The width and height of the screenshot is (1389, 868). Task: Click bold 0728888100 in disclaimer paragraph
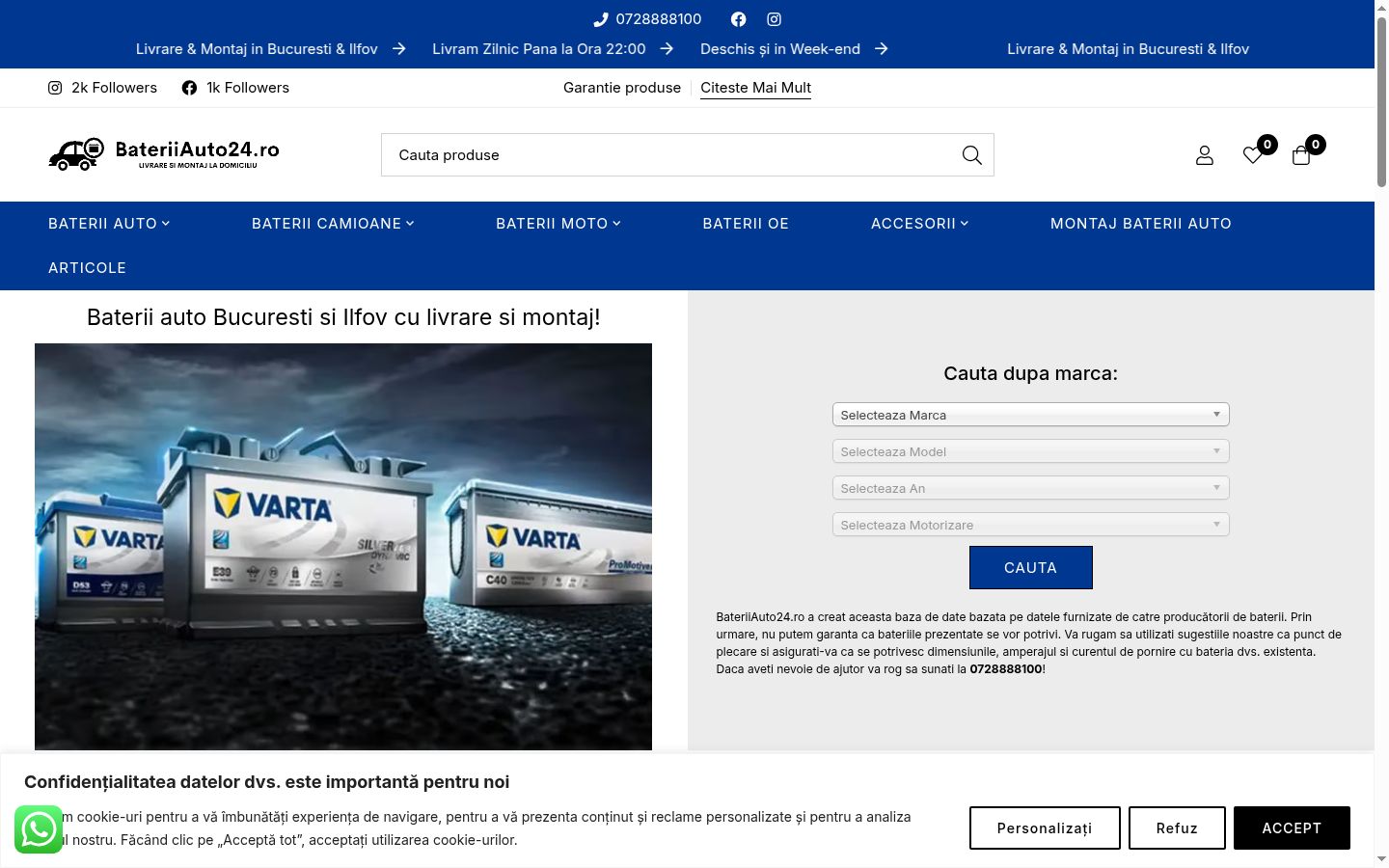(x=1006, y=669)
